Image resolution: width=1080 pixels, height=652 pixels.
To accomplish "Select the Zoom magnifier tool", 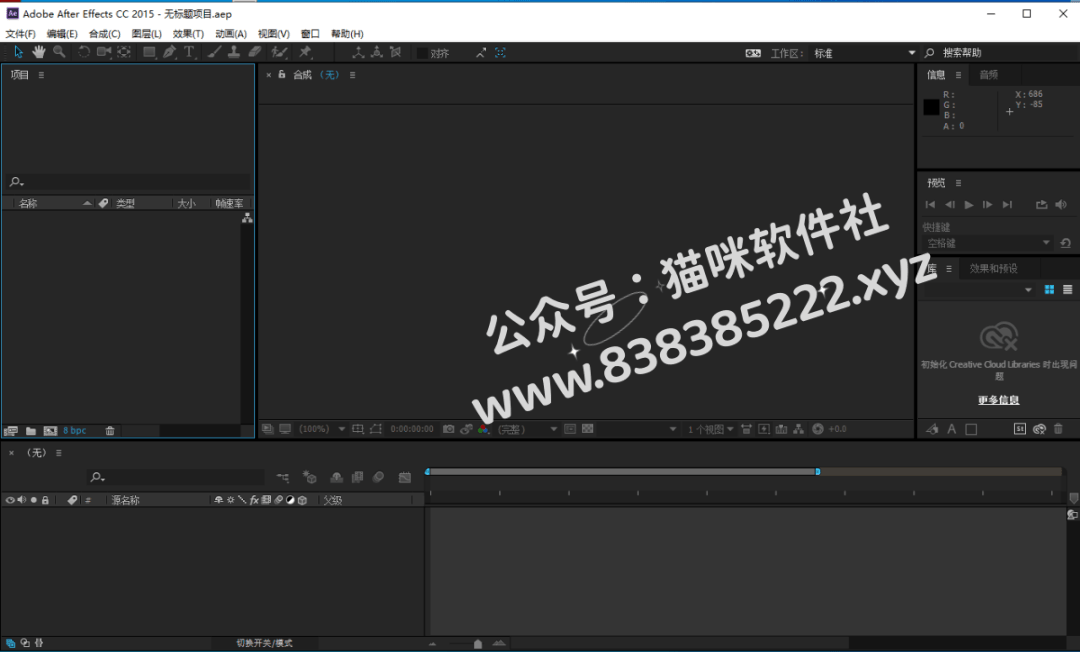I will pyautogui.click(x=59, y=52).
